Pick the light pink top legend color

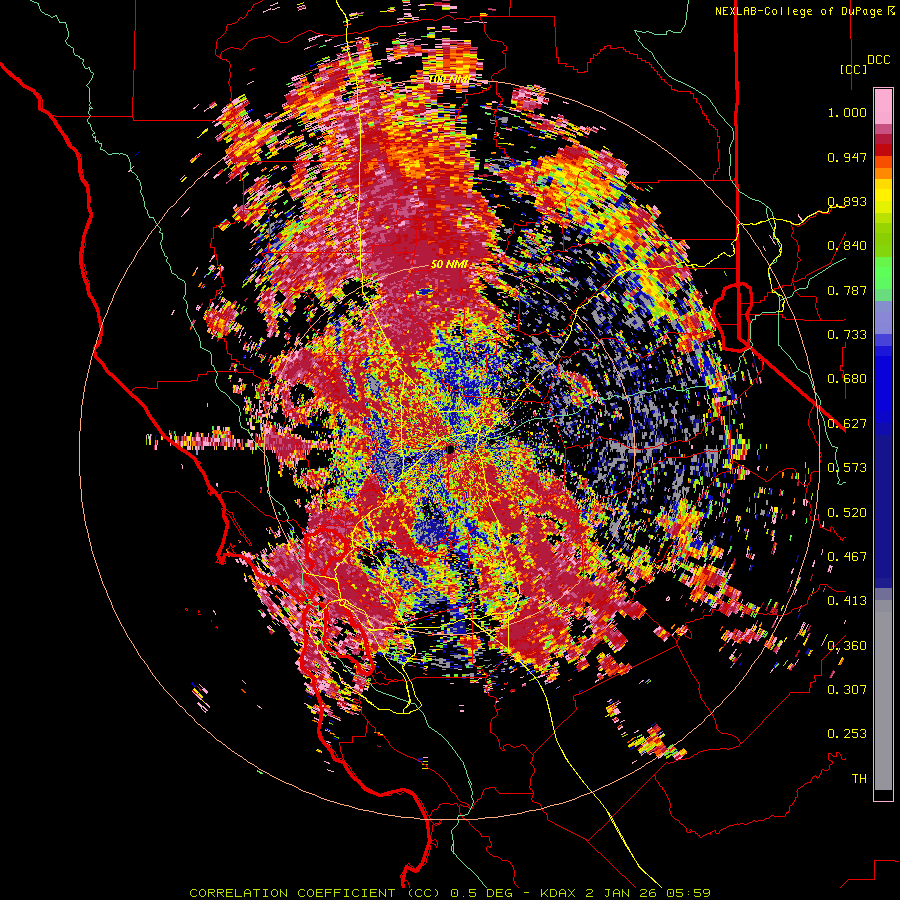883,106
